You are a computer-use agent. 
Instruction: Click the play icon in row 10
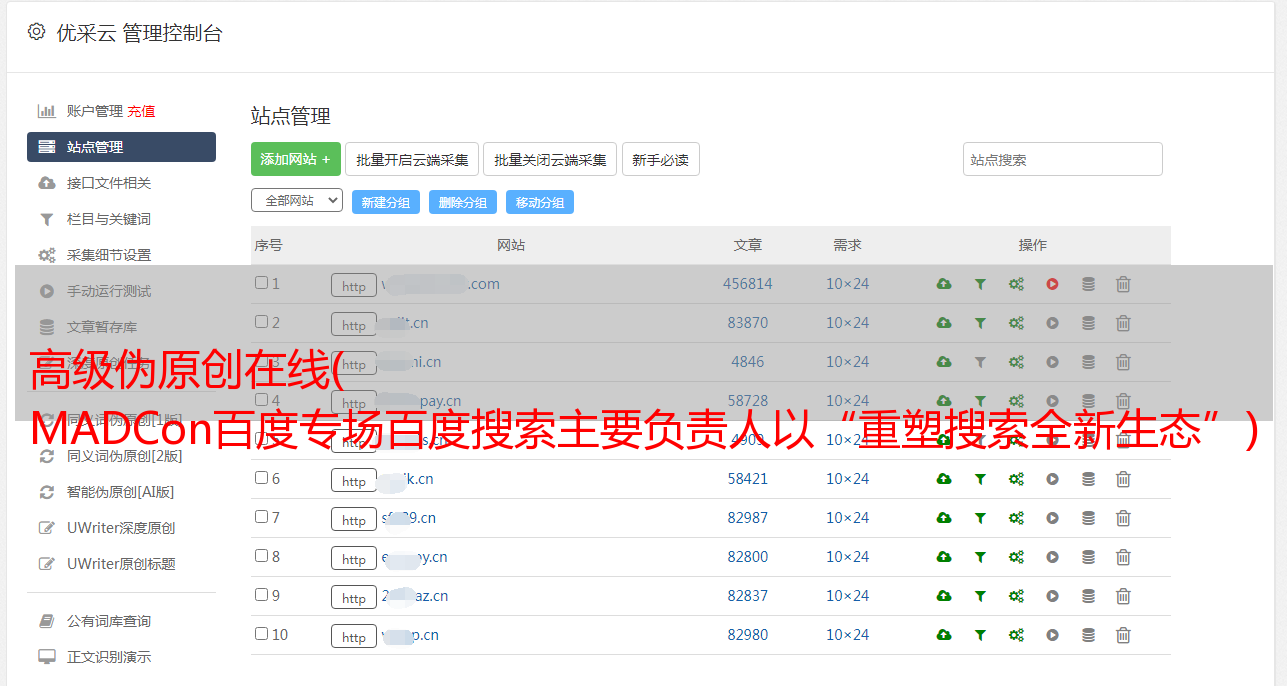[1052, 635]
